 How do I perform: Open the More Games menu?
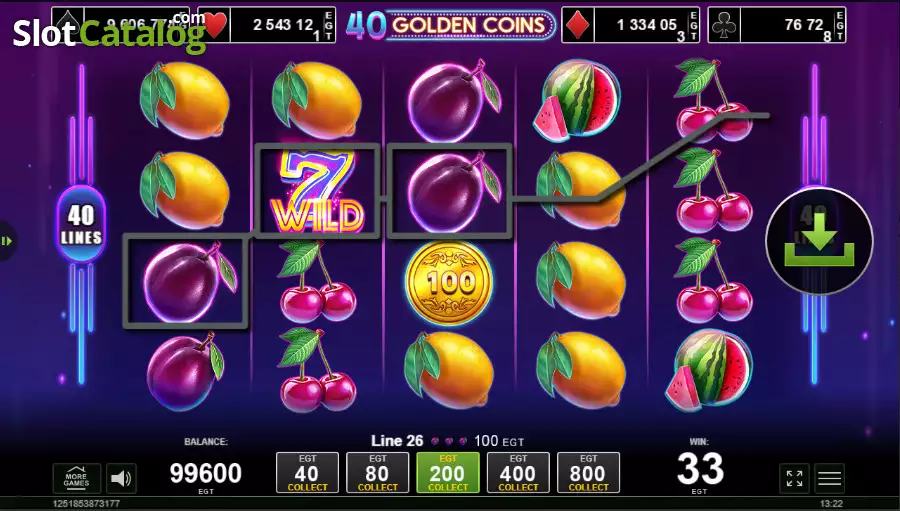(76, 478)
